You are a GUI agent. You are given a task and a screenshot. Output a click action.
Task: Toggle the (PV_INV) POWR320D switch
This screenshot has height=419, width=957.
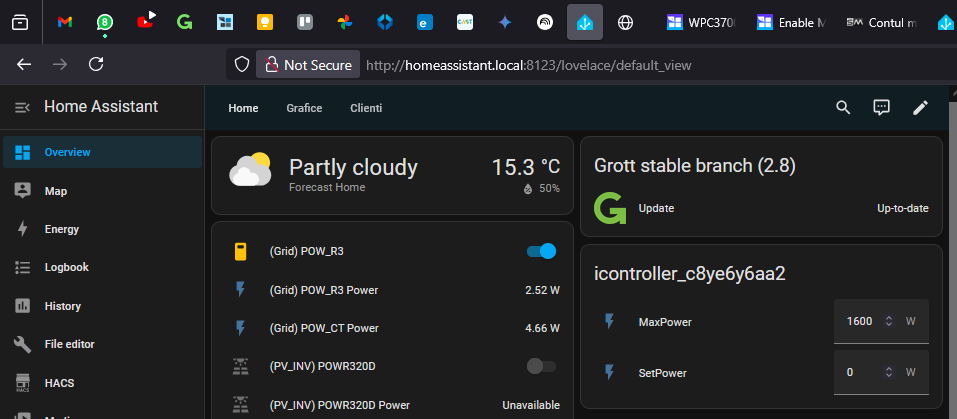541,367
